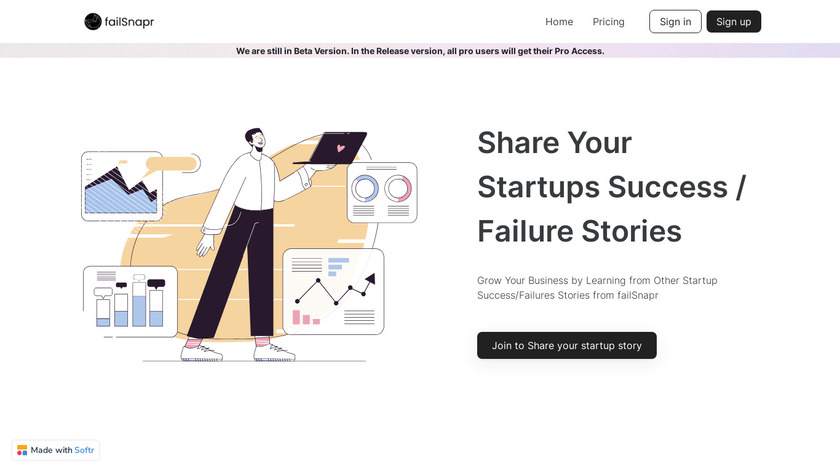The height and width of the screenshot is (472, 840).
Task: Click the line chart card with arrow
Action: click(x=333, y=290)
